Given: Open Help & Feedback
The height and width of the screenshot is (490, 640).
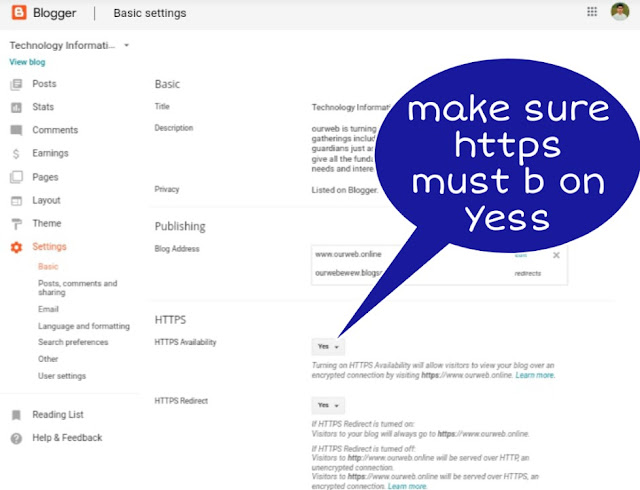Looking at the screenshot, I should click(67, 438).
